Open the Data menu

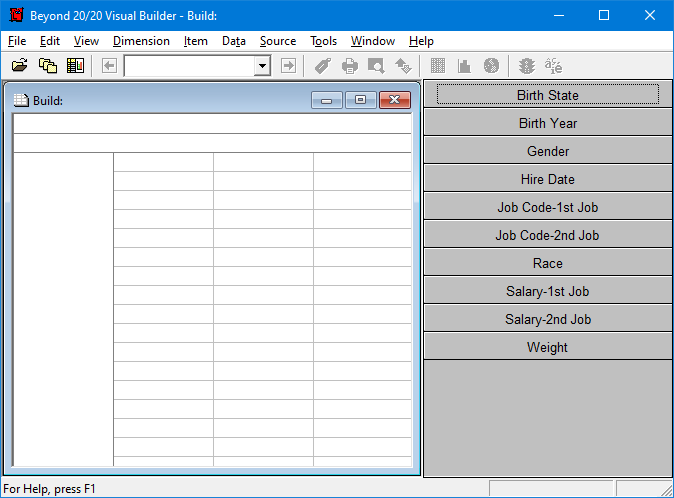point(234,41)
